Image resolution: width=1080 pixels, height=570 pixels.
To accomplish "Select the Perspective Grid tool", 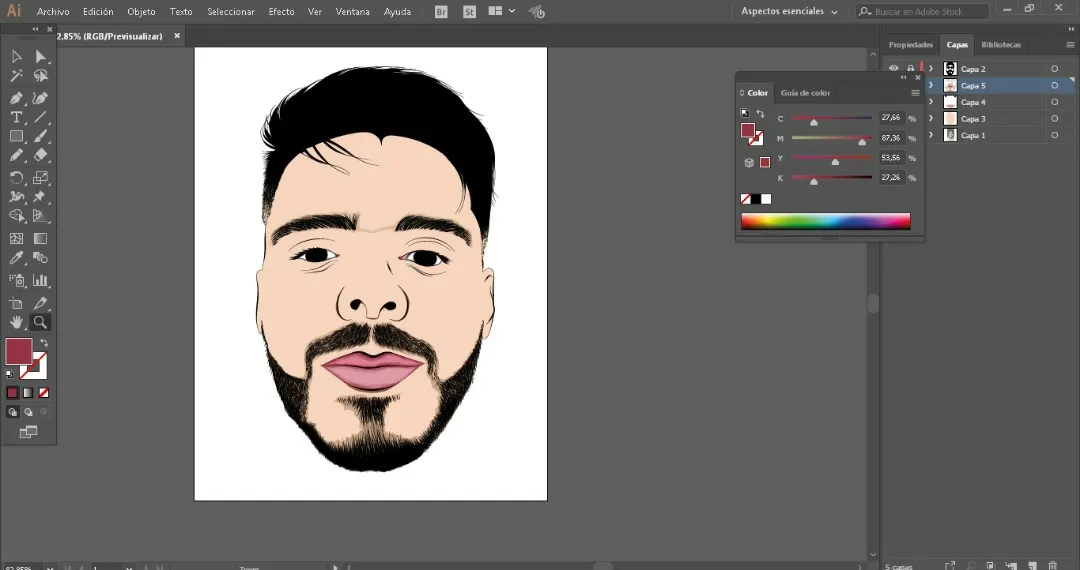I will tap(41, 216).
